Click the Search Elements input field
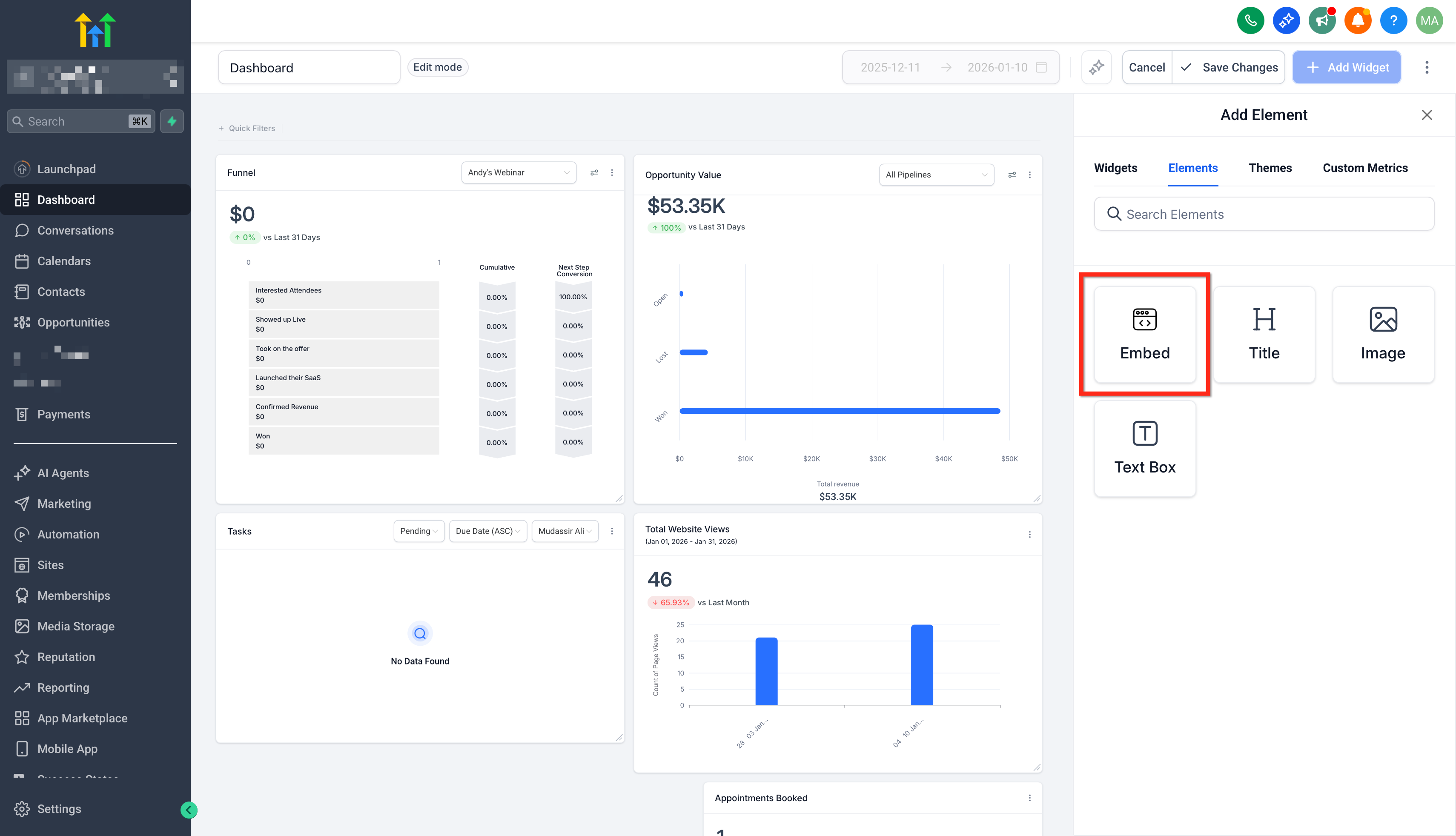This screenshot has width=1456, height=836. click(1263, 214)
